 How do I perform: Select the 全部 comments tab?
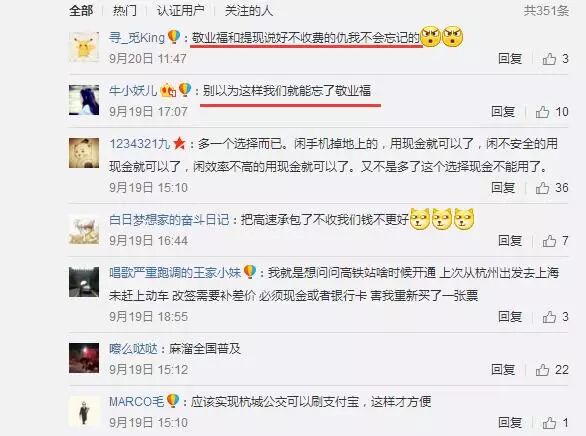81,11
